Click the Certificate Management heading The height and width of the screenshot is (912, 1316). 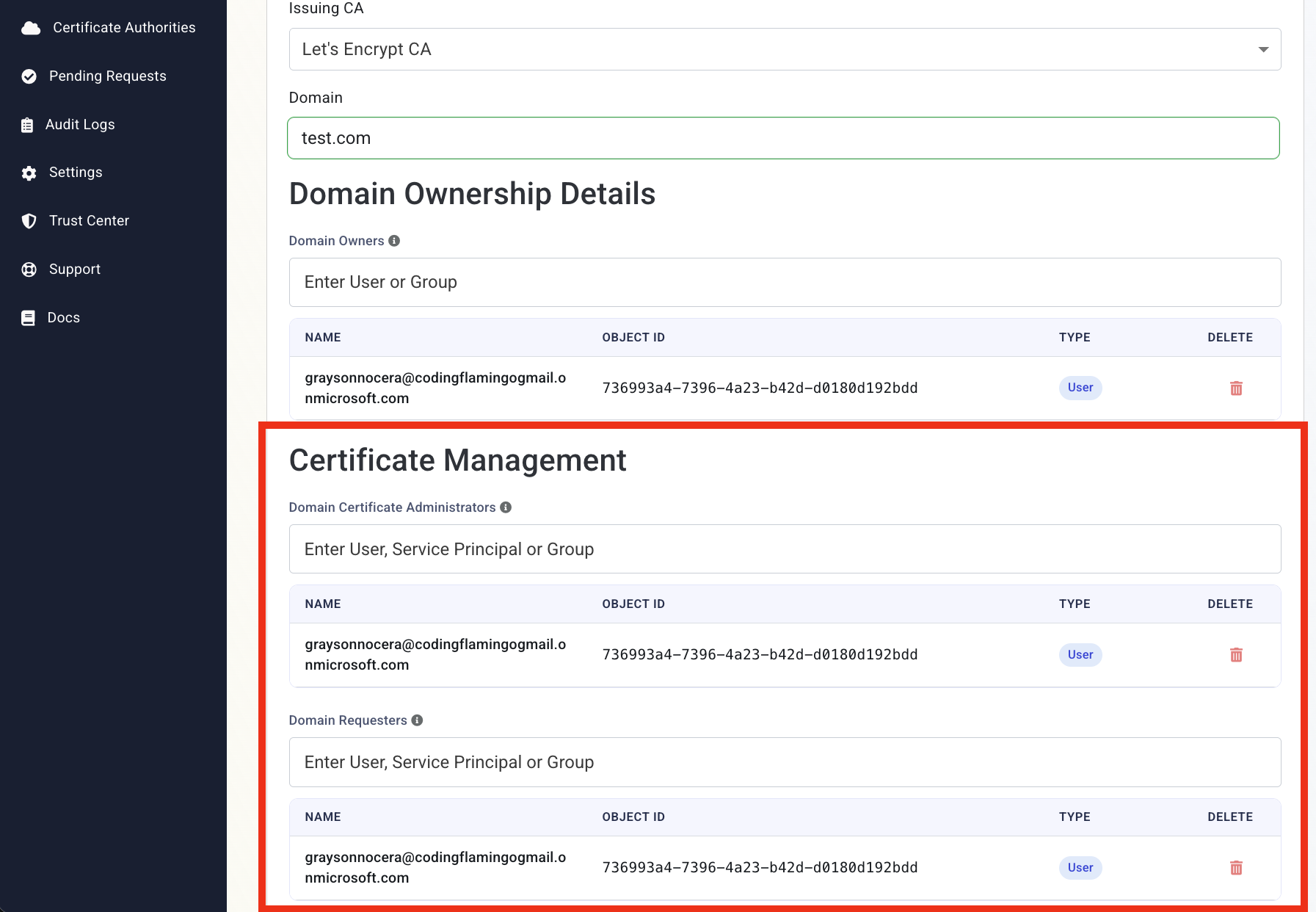pyautogui.click(x=458, y=461)
